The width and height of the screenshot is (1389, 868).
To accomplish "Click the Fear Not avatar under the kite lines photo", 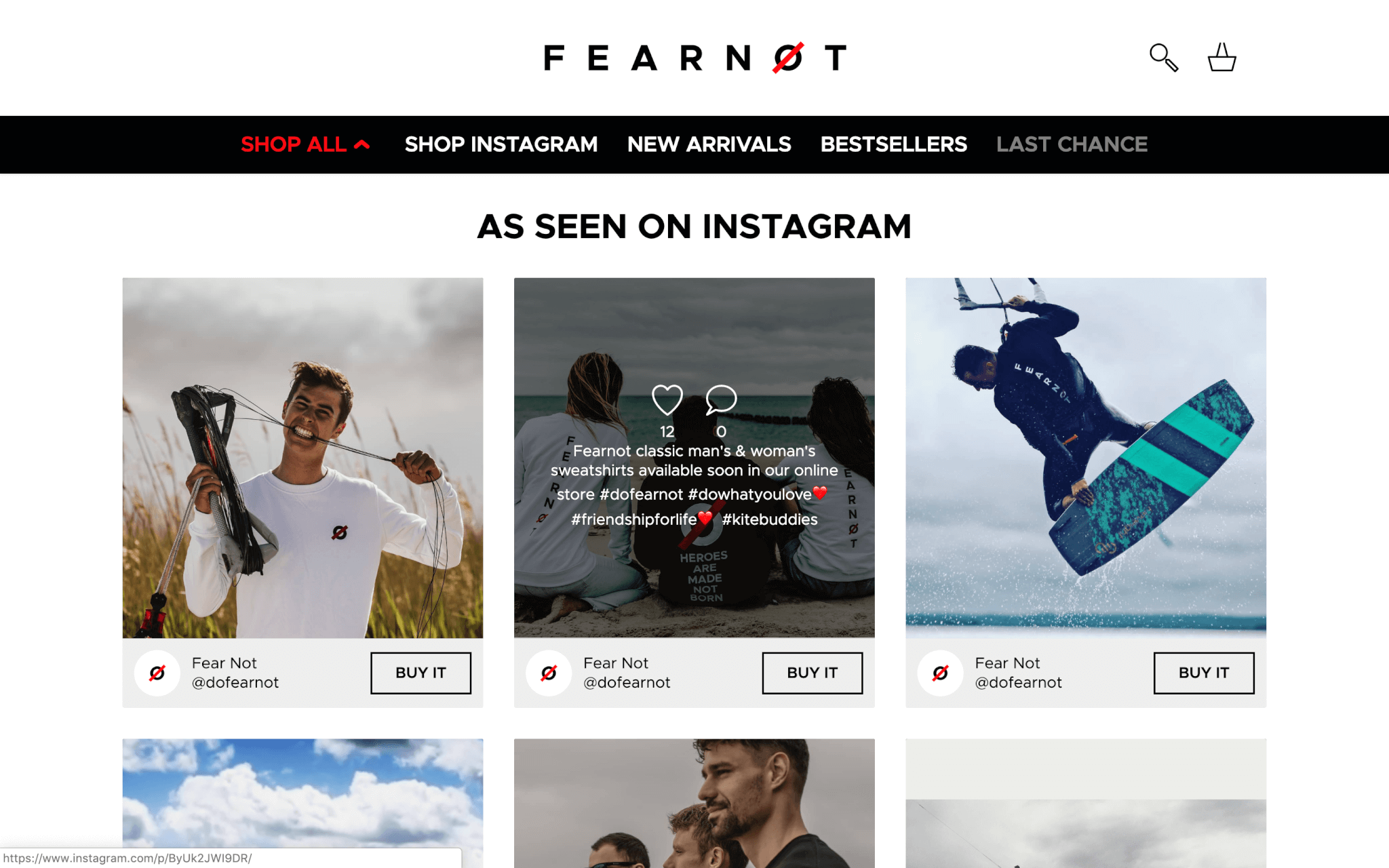I will pyautogui.click(x=157, y=673).
